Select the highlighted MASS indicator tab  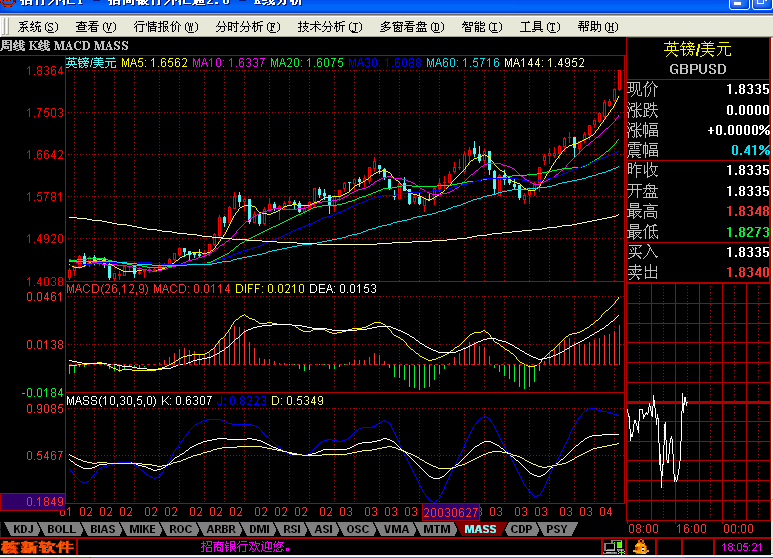click(x=481, y=529)
